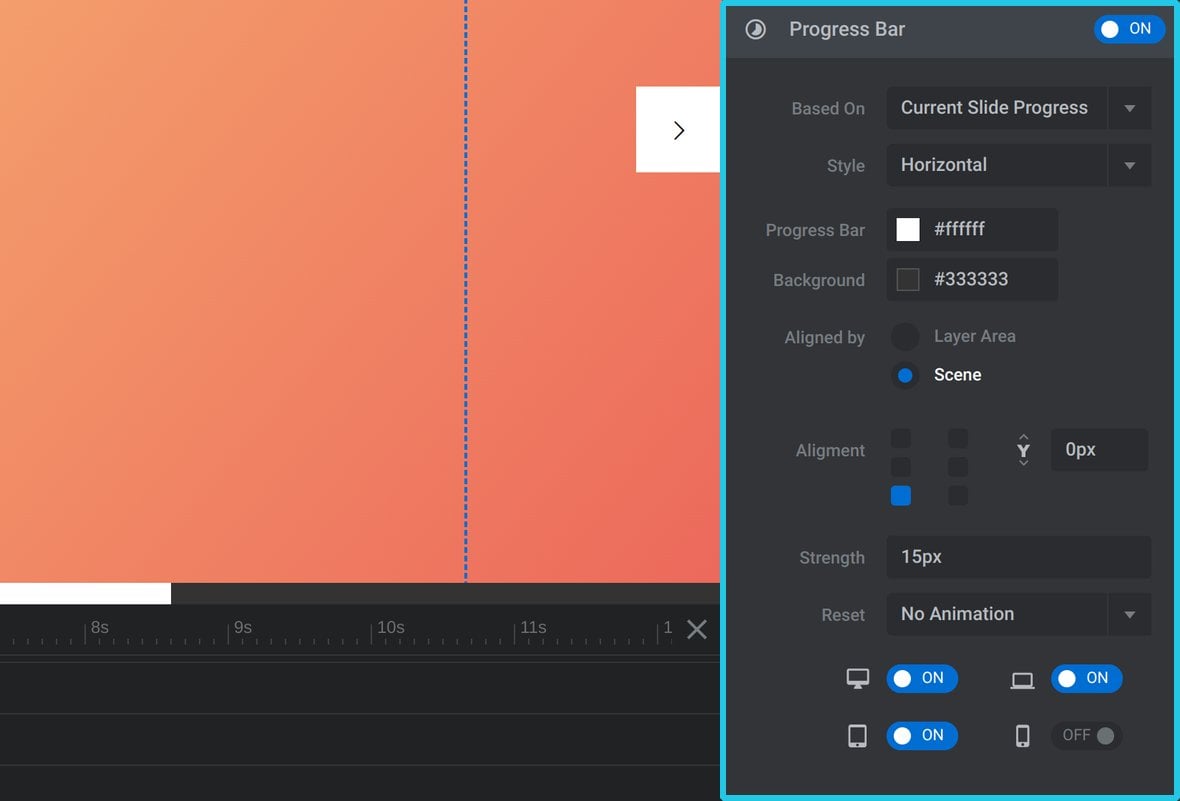Click the Progress Bar panel title
Image resolution: width=1180 pixels, height=801 pixels.
click(847, 29)
